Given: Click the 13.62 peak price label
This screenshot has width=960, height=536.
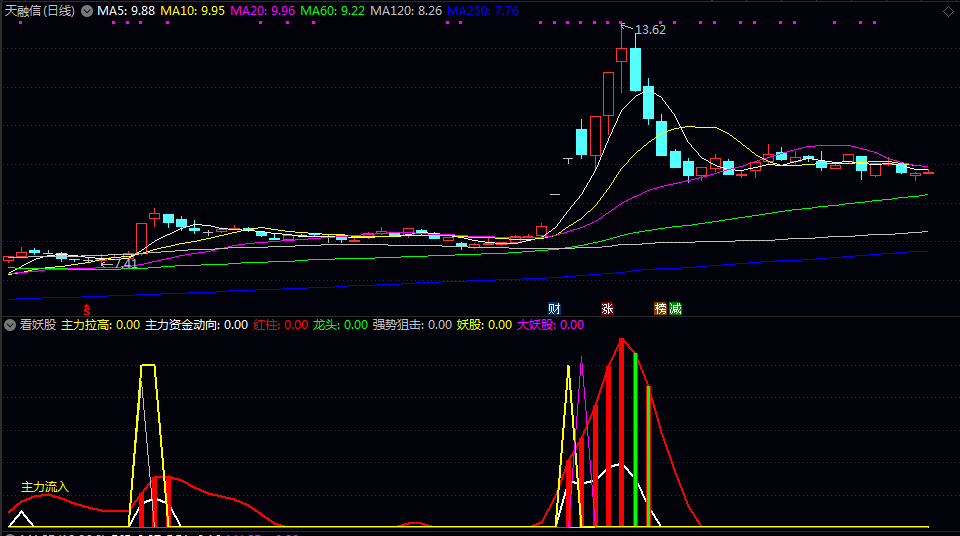Looking at the screenshot, I should point(650,30).
